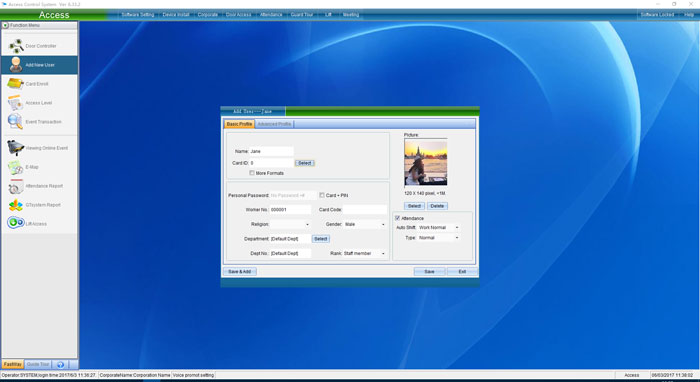Switch to the Basic Profile tab

(239, 124)
